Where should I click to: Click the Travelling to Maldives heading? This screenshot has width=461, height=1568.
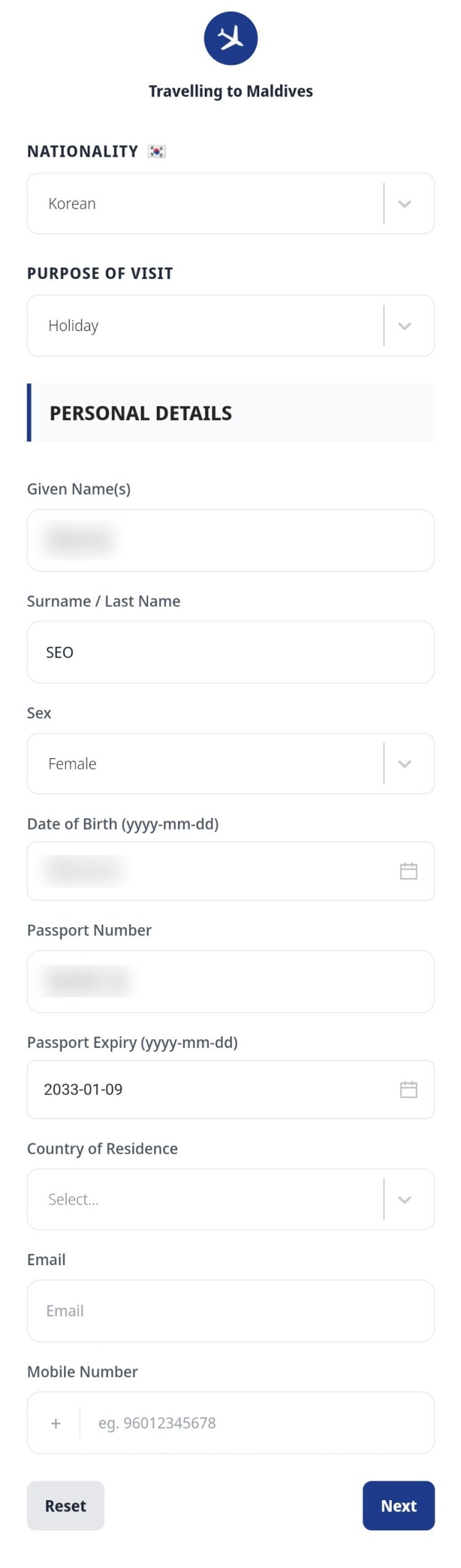point(230,91)
